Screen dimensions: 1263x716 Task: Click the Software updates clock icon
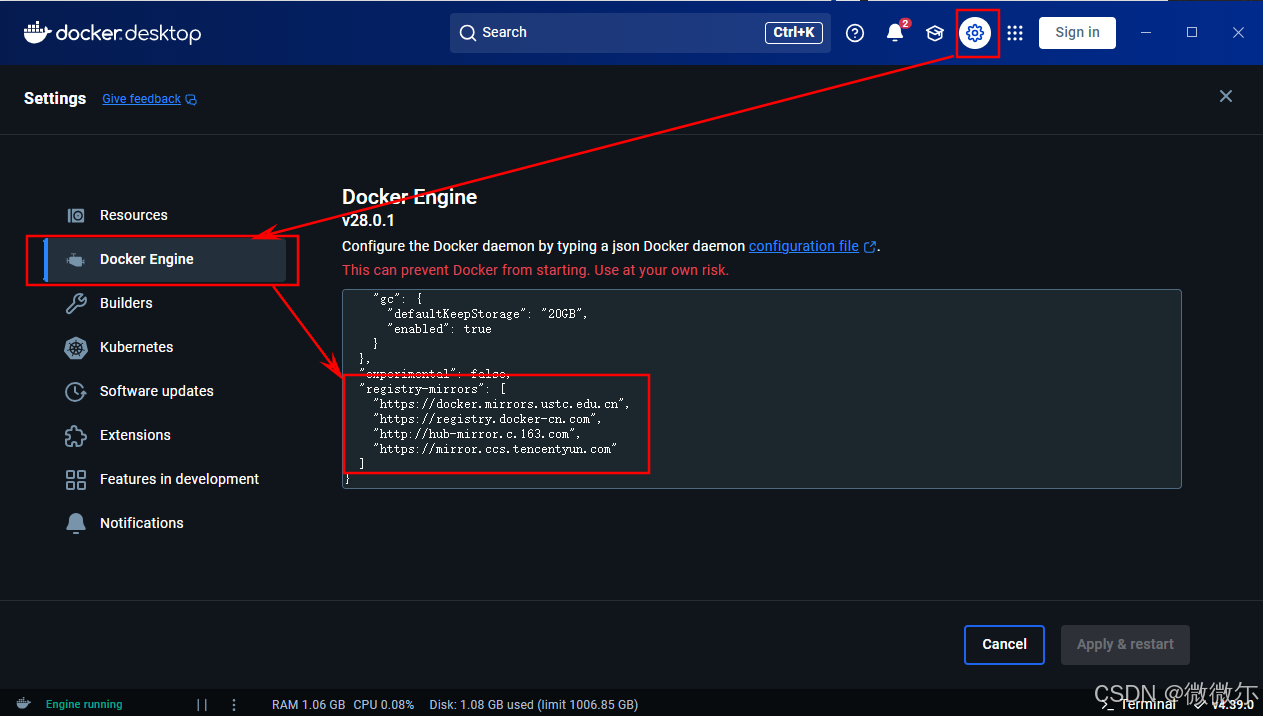pyautogui.click(x=76, y=392)
